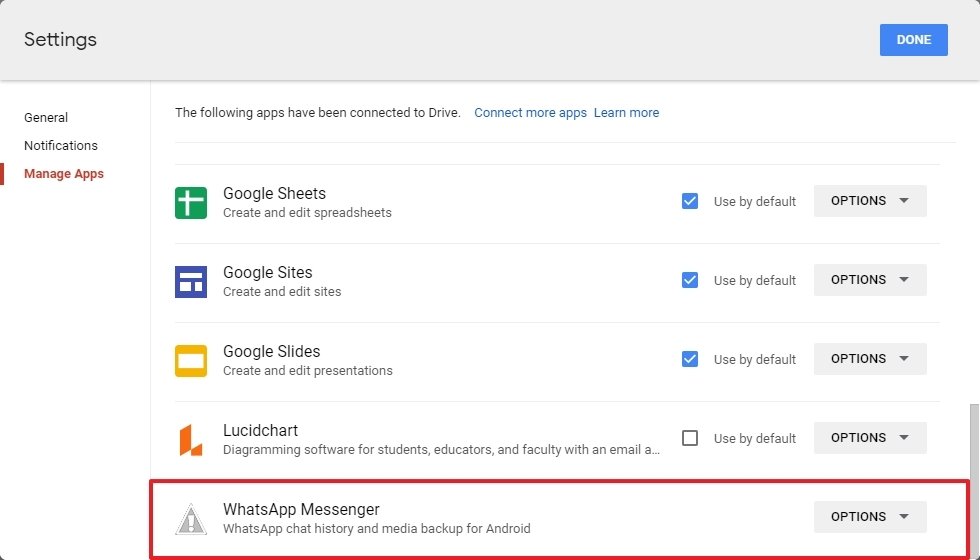The image size is (980, 560).
Task: Click the WhatsApp Messenger app name
Action: 301,509
